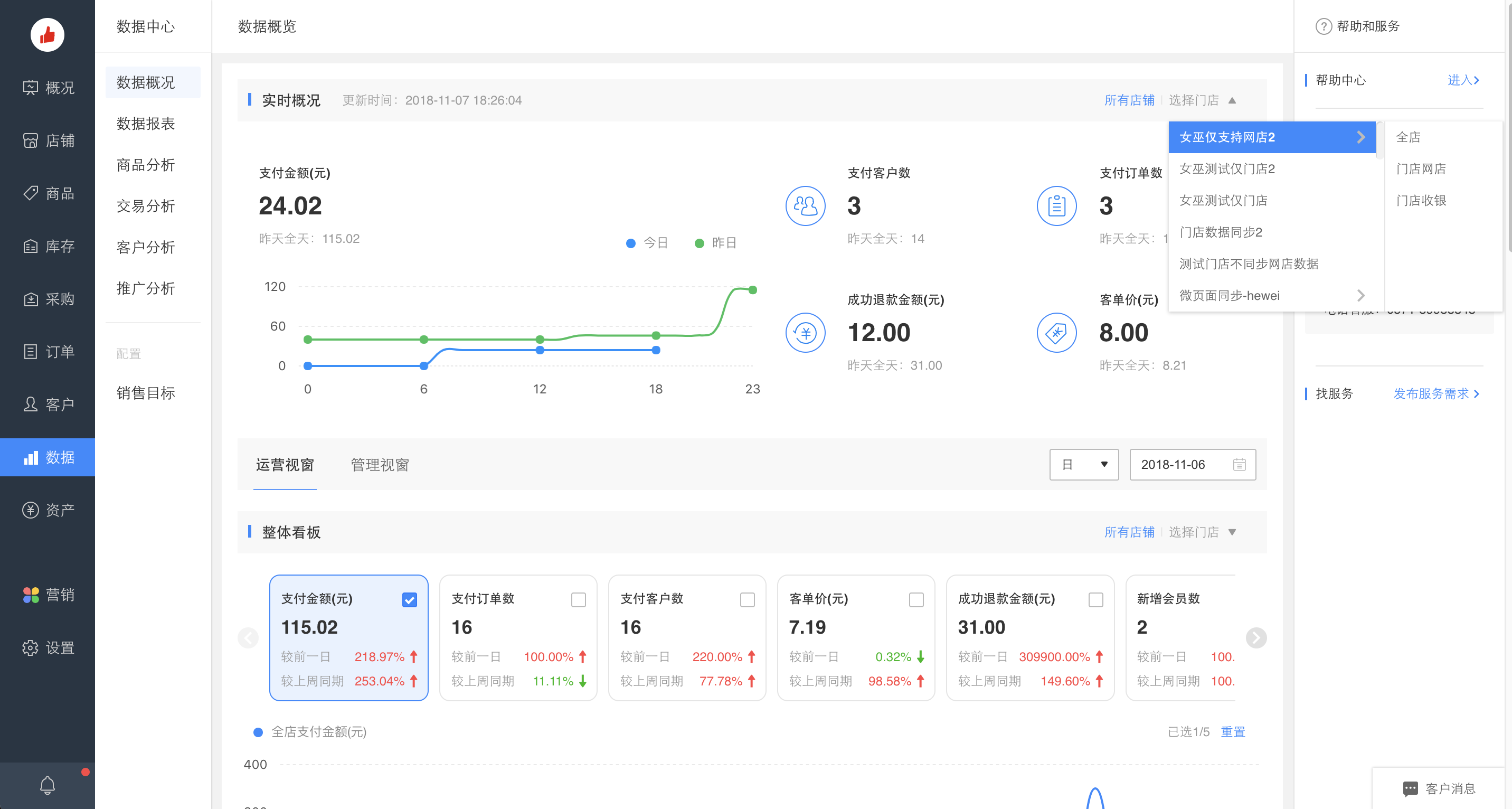Select 女巫测试仅门店2 from the store list
This screenshot has width=1512, height=809.
pyautogui.click(x=1271, y=169)
